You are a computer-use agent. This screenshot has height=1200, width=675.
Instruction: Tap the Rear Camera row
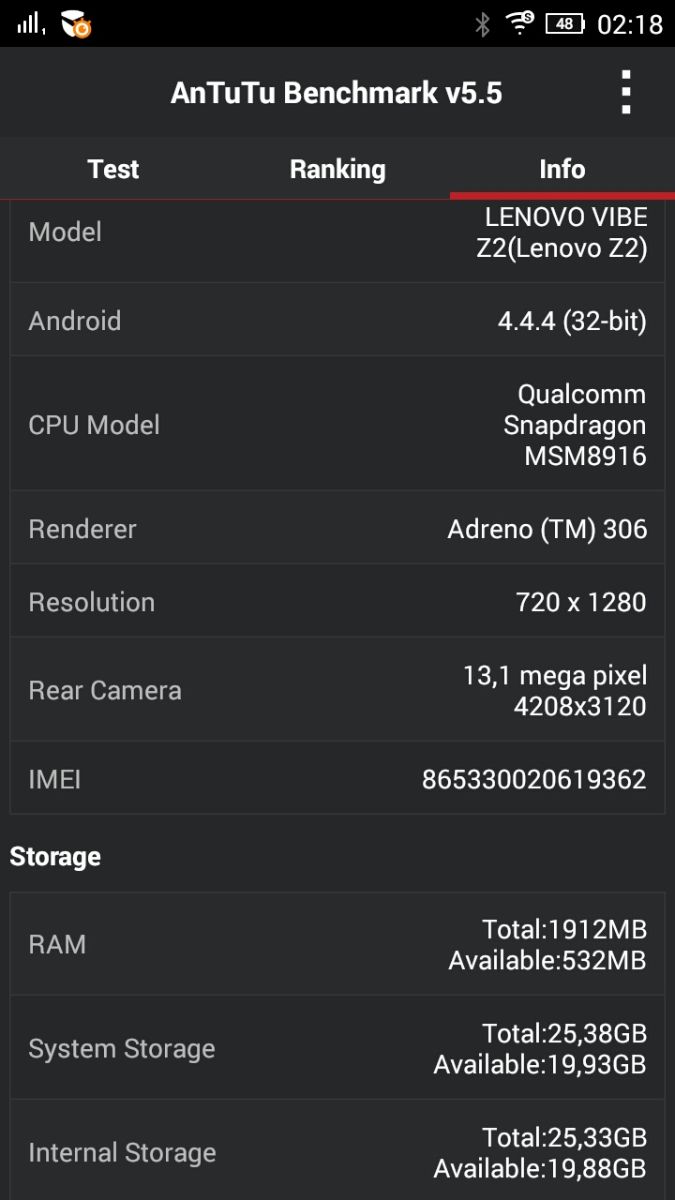[x=337, y=690]
